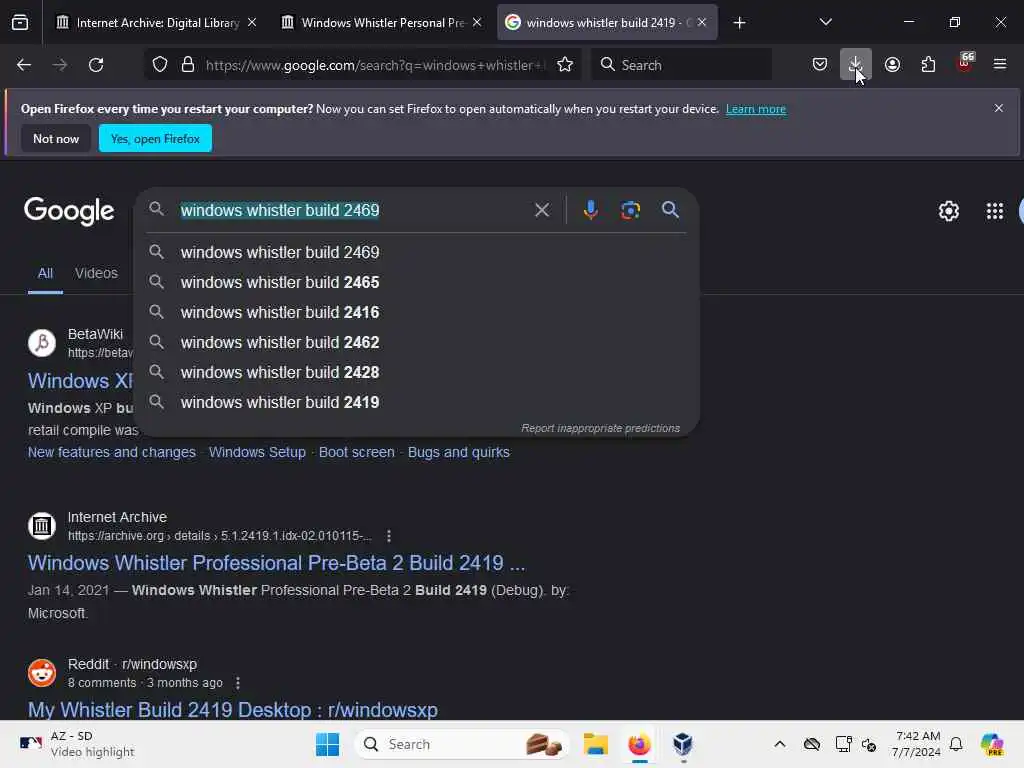Click the site security padlock icon
Screen dimensions: 1024x768
tap(188, 65)
